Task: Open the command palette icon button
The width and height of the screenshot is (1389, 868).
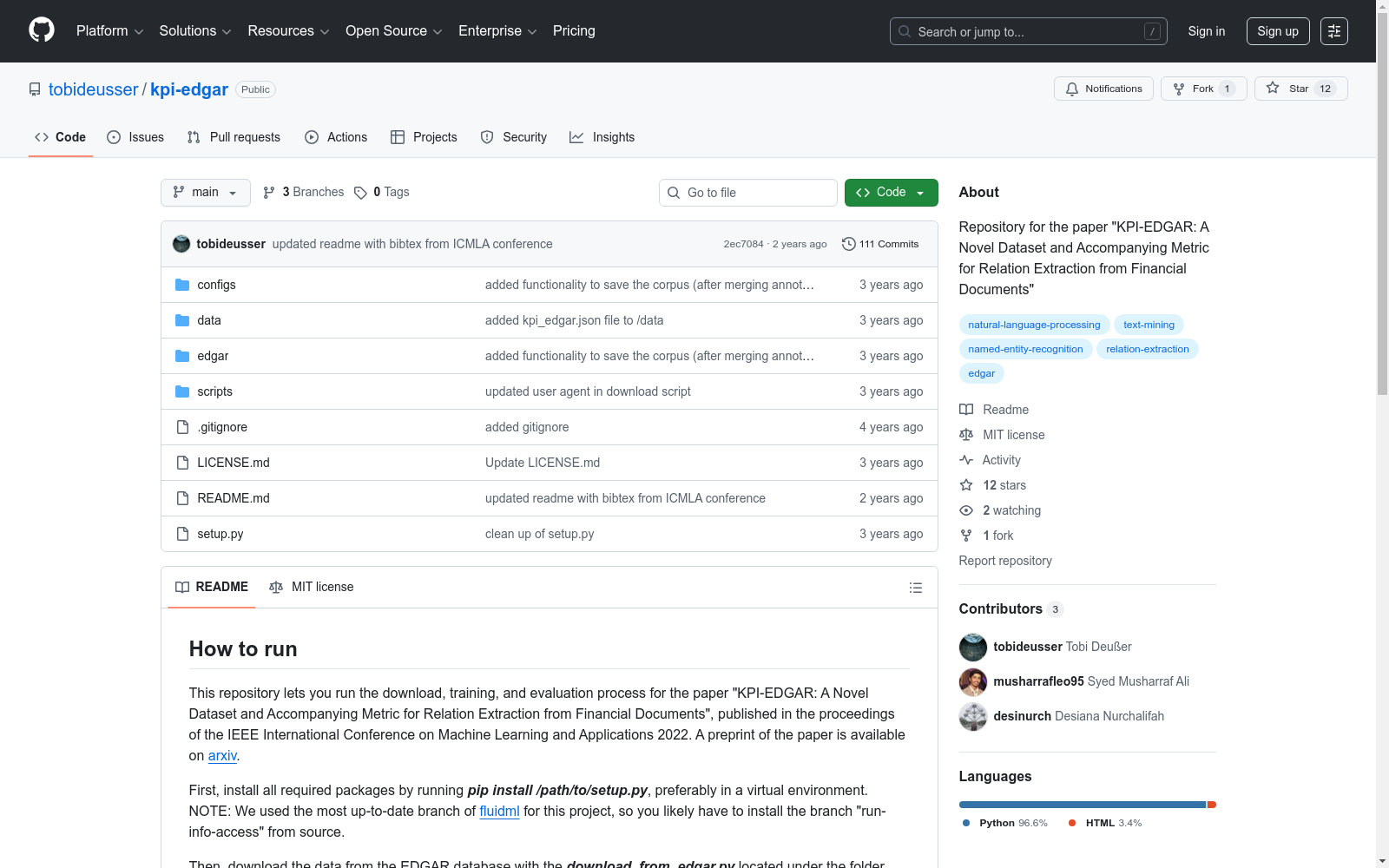Action: pyautogui.click(x=1334, y=31)
